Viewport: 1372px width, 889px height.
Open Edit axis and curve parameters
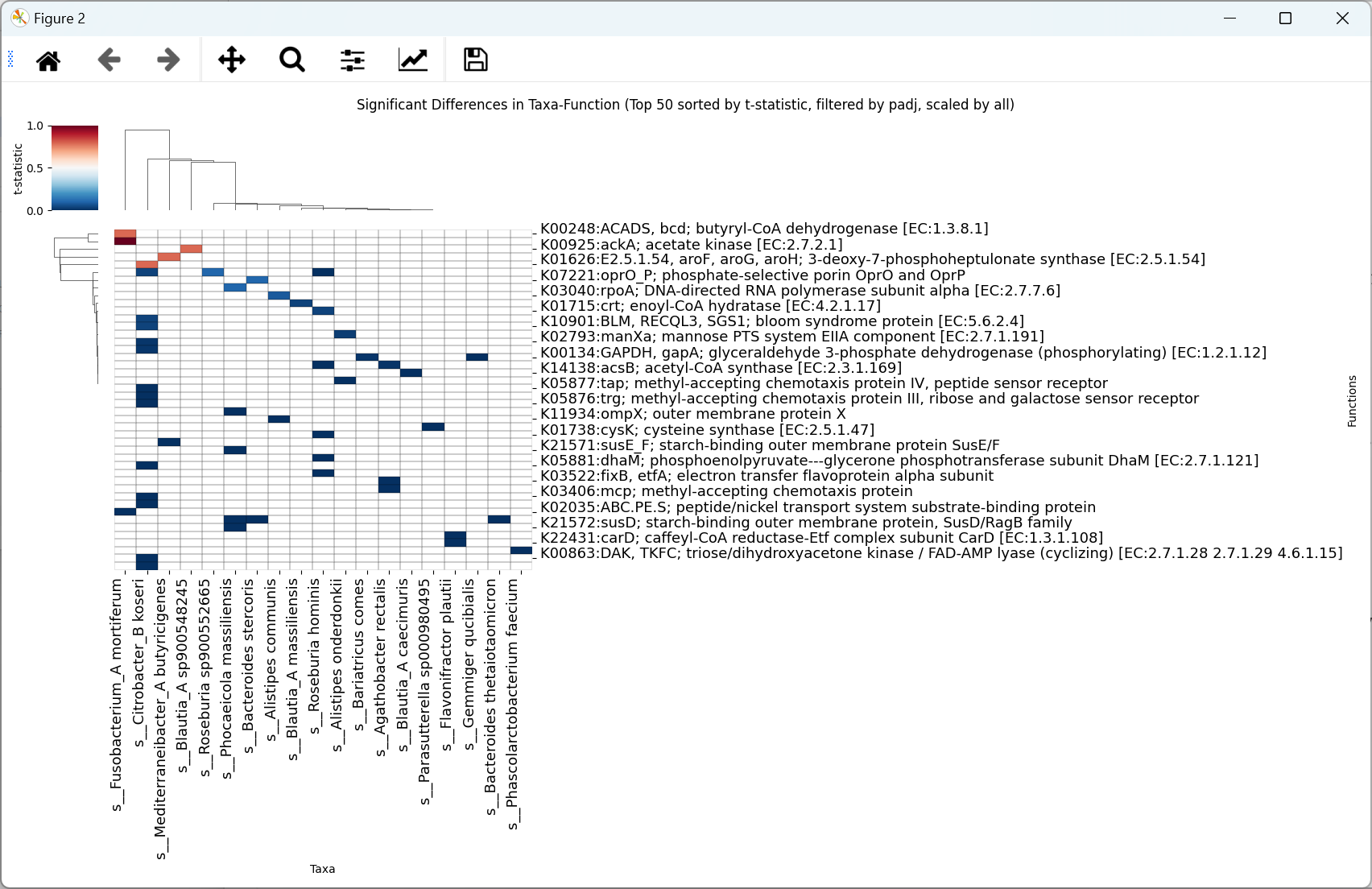point(413,60)
